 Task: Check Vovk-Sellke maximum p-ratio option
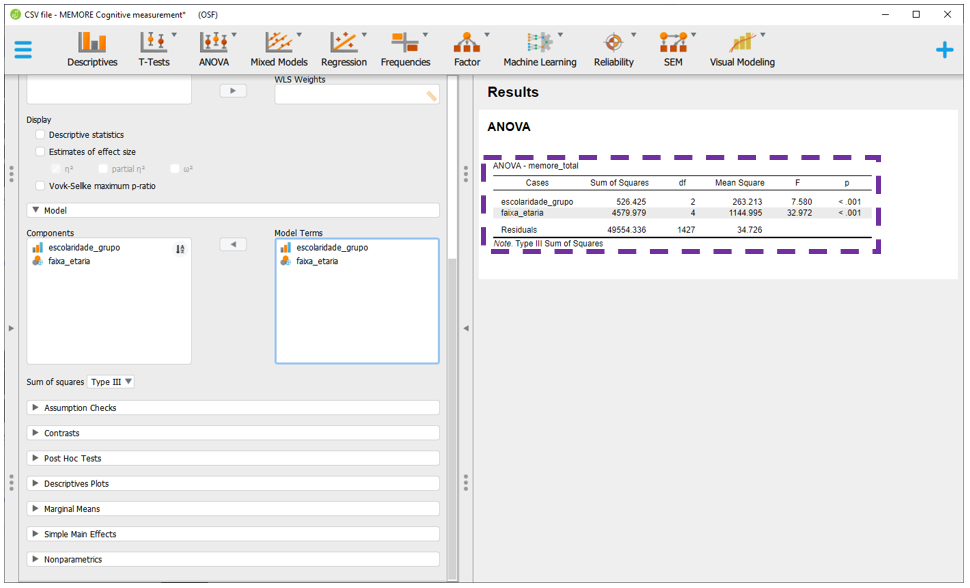40,186
